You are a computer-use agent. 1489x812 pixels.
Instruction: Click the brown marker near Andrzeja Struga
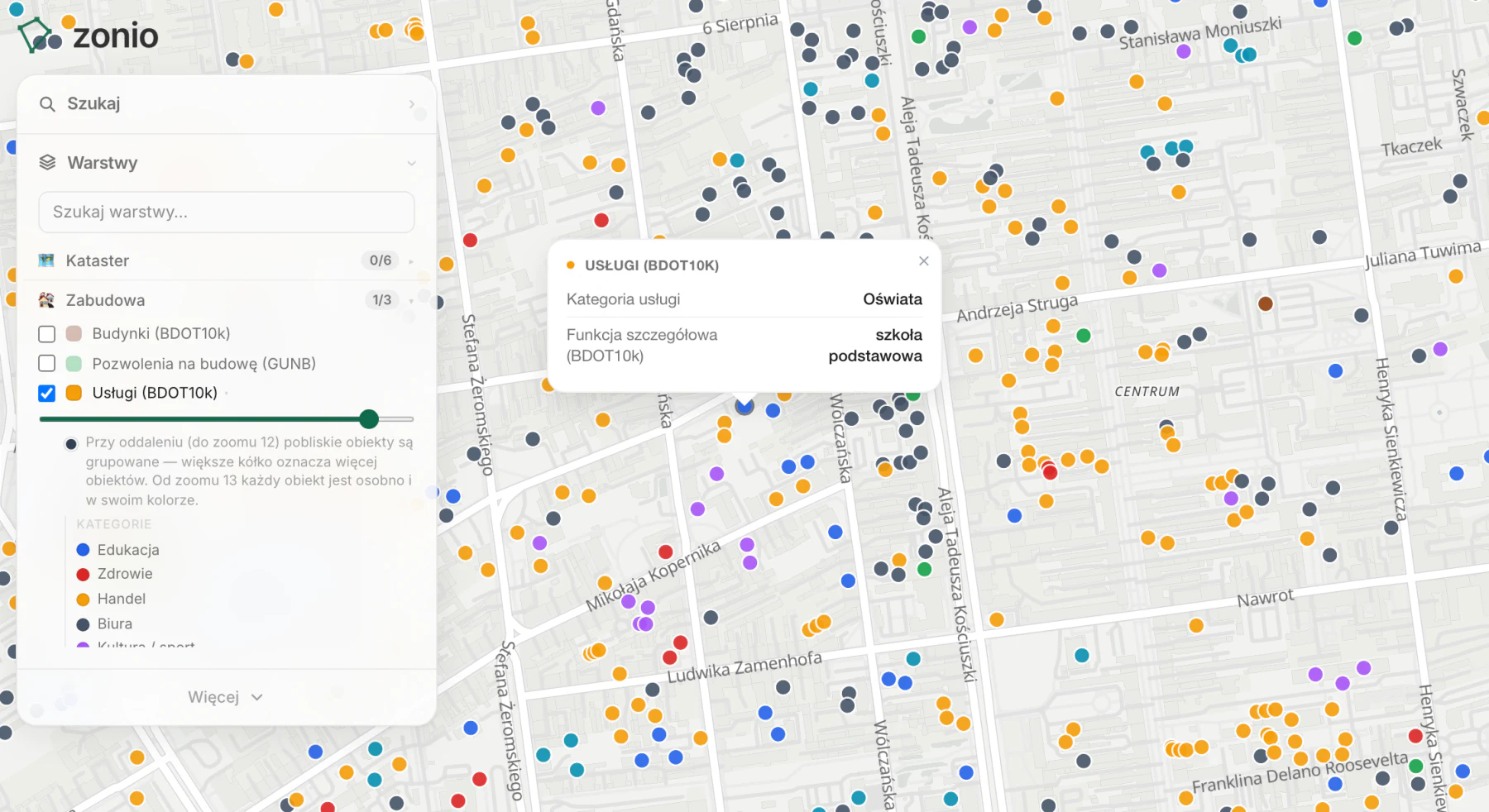[1265, 303]
